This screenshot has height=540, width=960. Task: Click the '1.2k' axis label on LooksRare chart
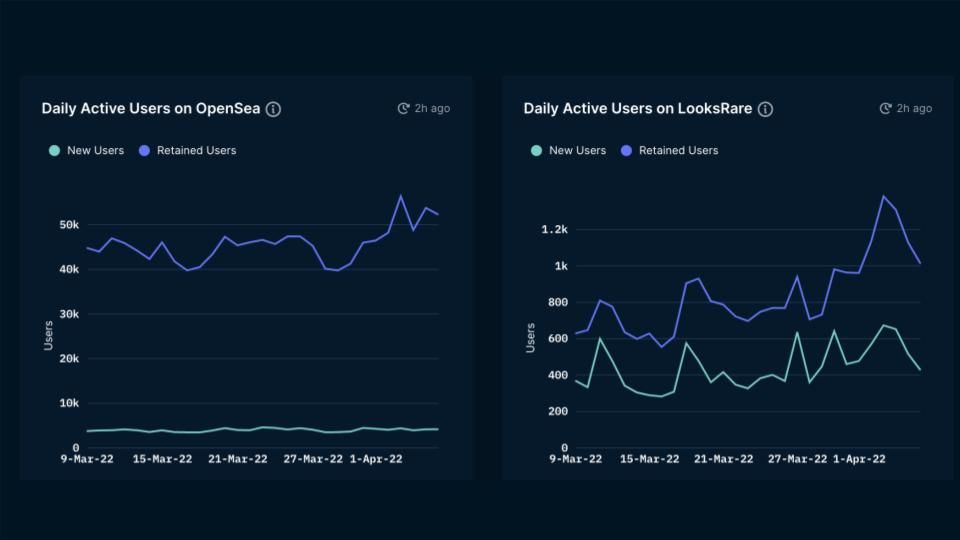(555, 230)
